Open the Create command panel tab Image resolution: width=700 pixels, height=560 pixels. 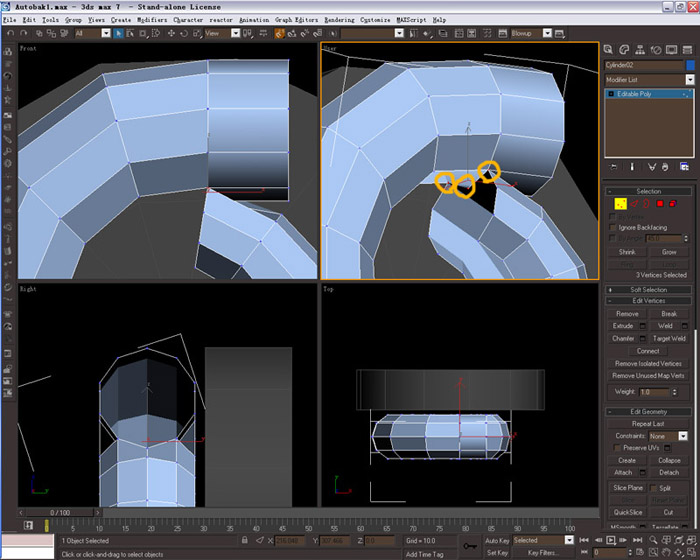coord(608,50)
